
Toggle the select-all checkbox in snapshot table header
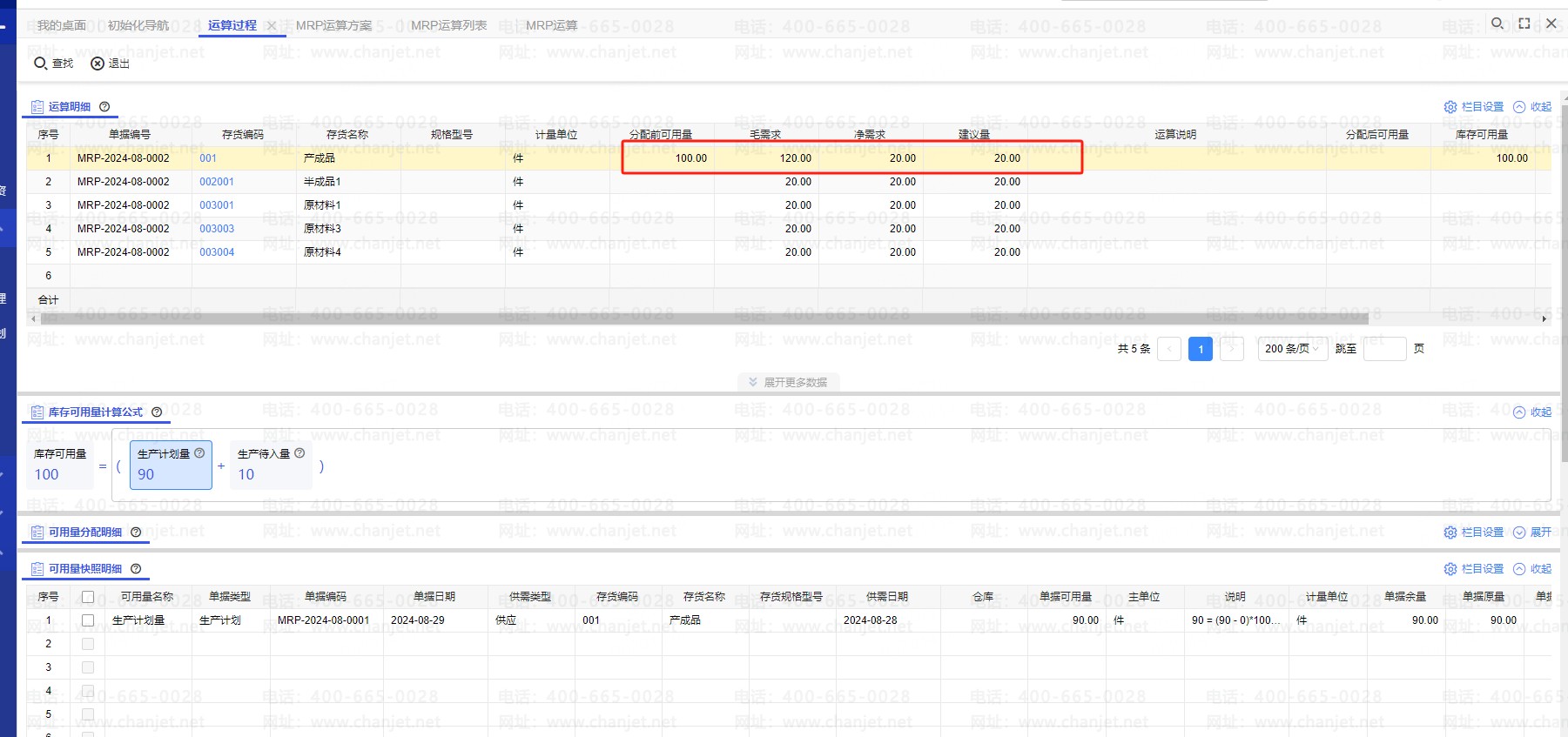tap(88, 597)
